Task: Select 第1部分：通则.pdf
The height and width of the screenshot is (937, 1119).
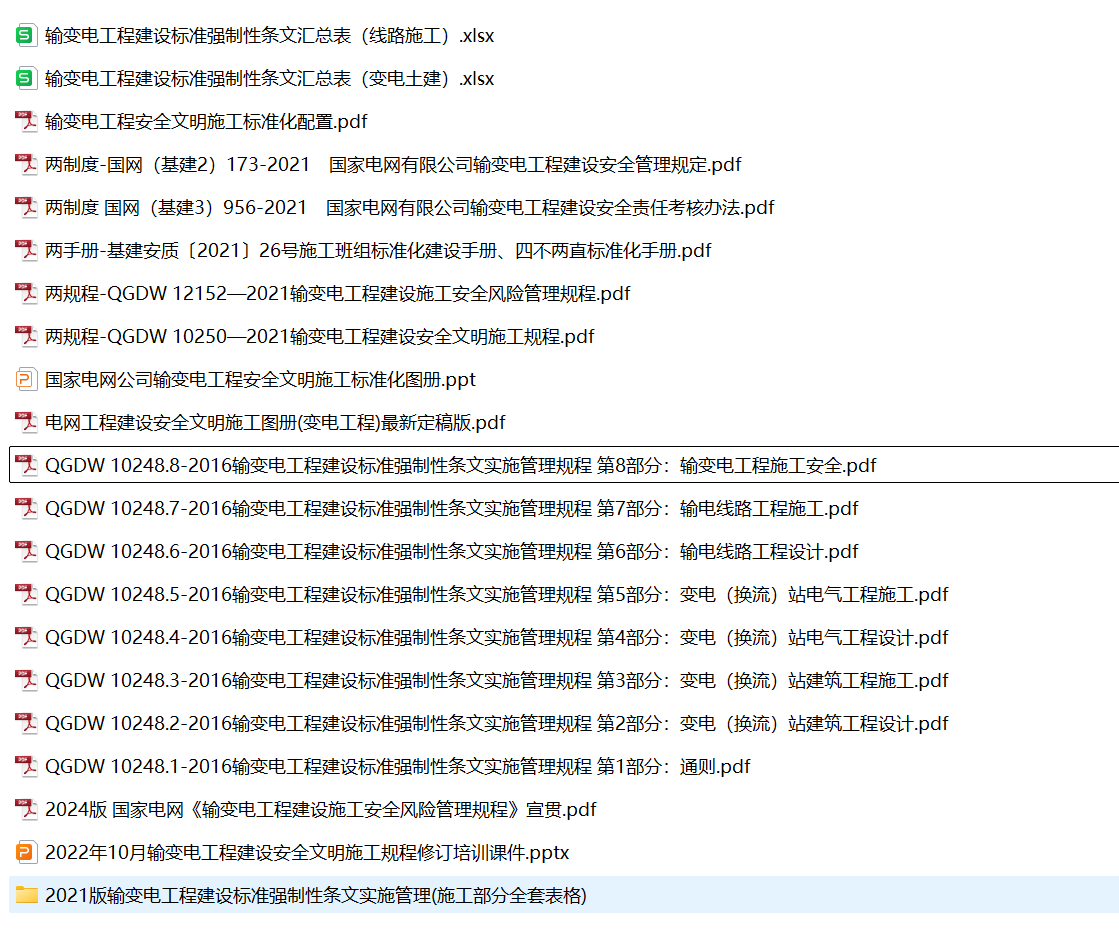Action: click(x=674, y=766)
